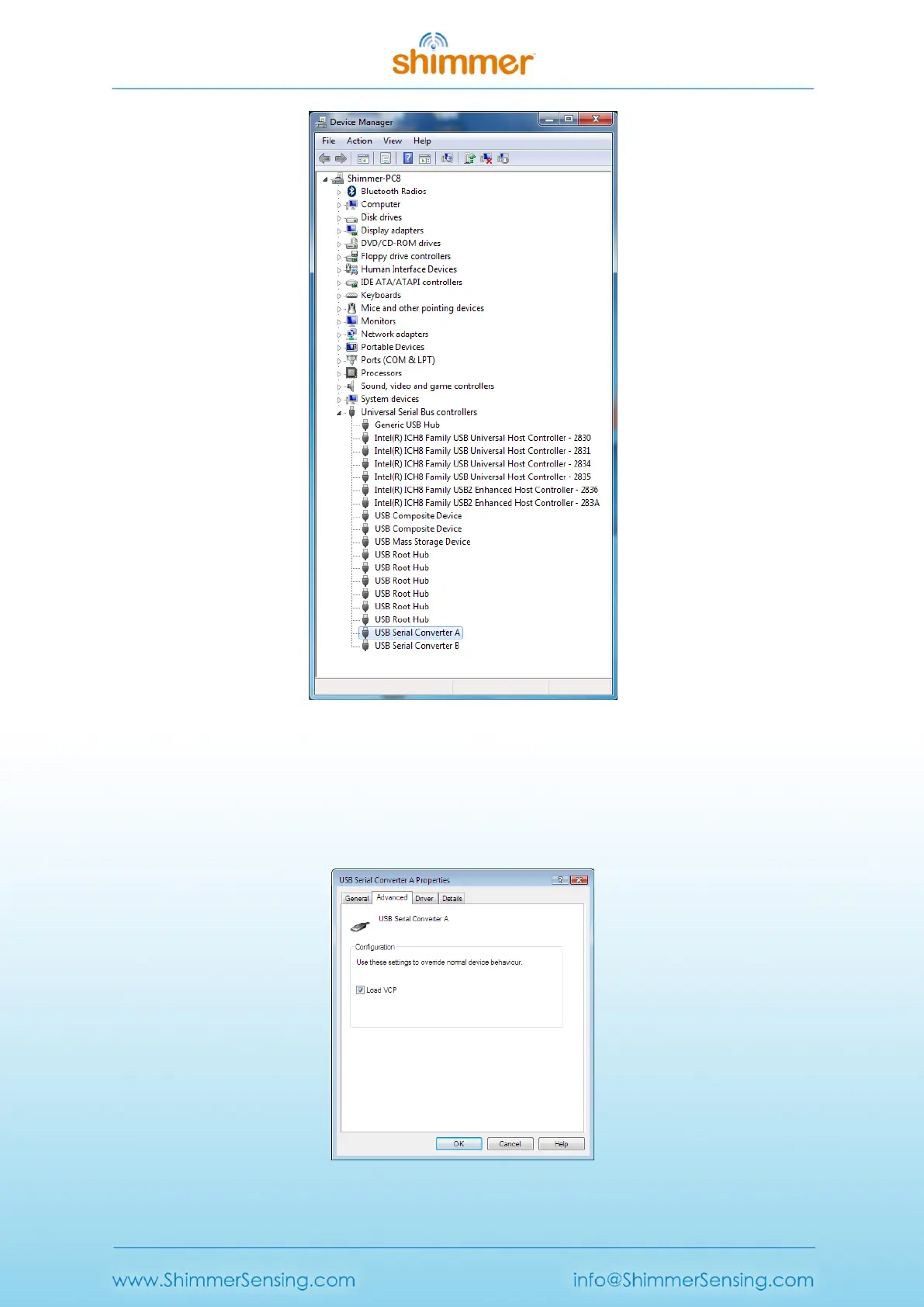The width and height of the screenshot is (924, 1307).
Task: Expand the System devices category
Action: pyautogui.click(x=339, y=400)
